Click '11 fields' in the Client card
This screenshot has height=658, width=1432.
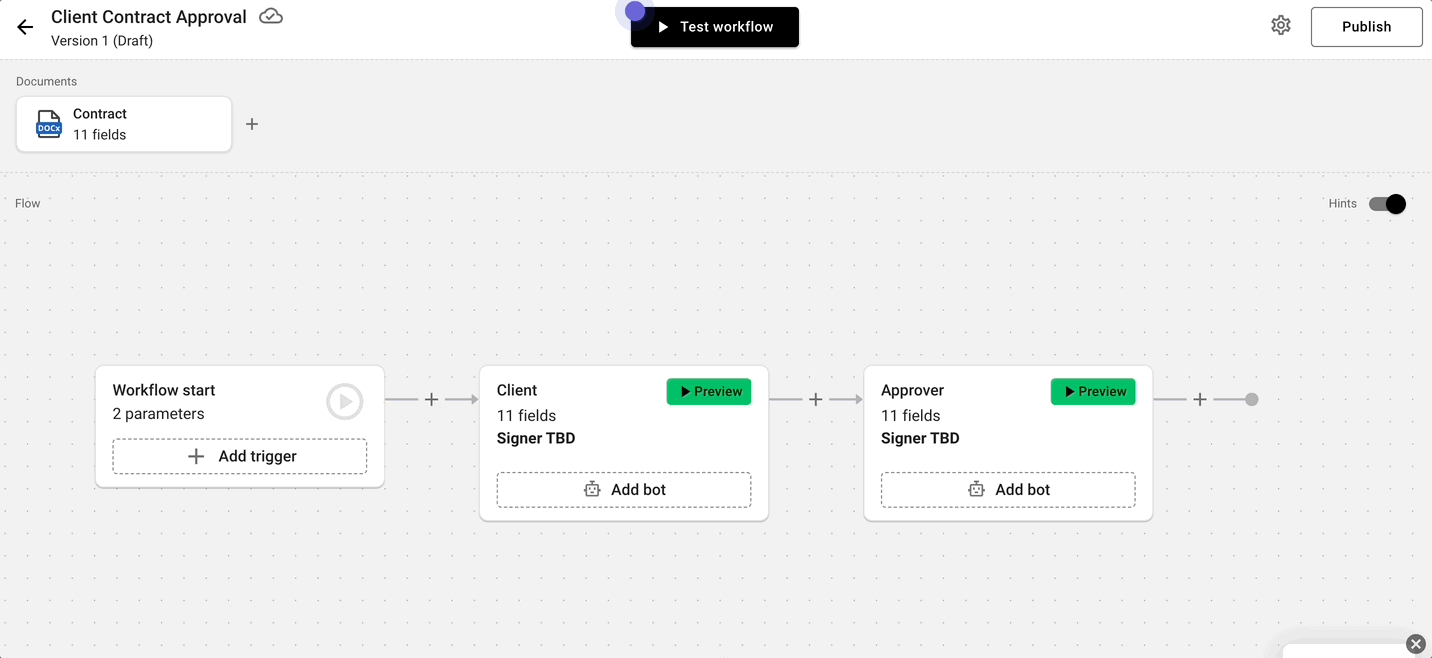click(x=526, y=415)
